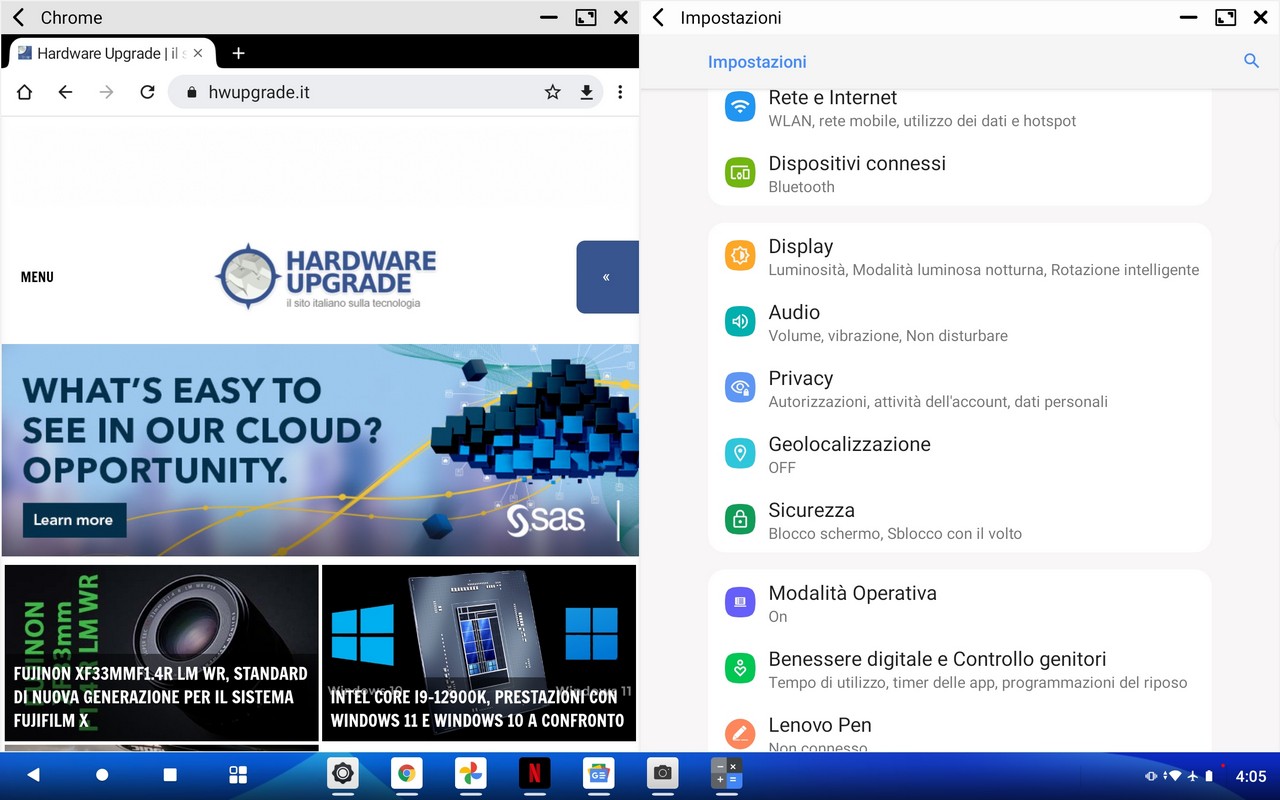
Task: Click the Wi-Fi icon for Rete e Internet
Action: tap(740, 106)
